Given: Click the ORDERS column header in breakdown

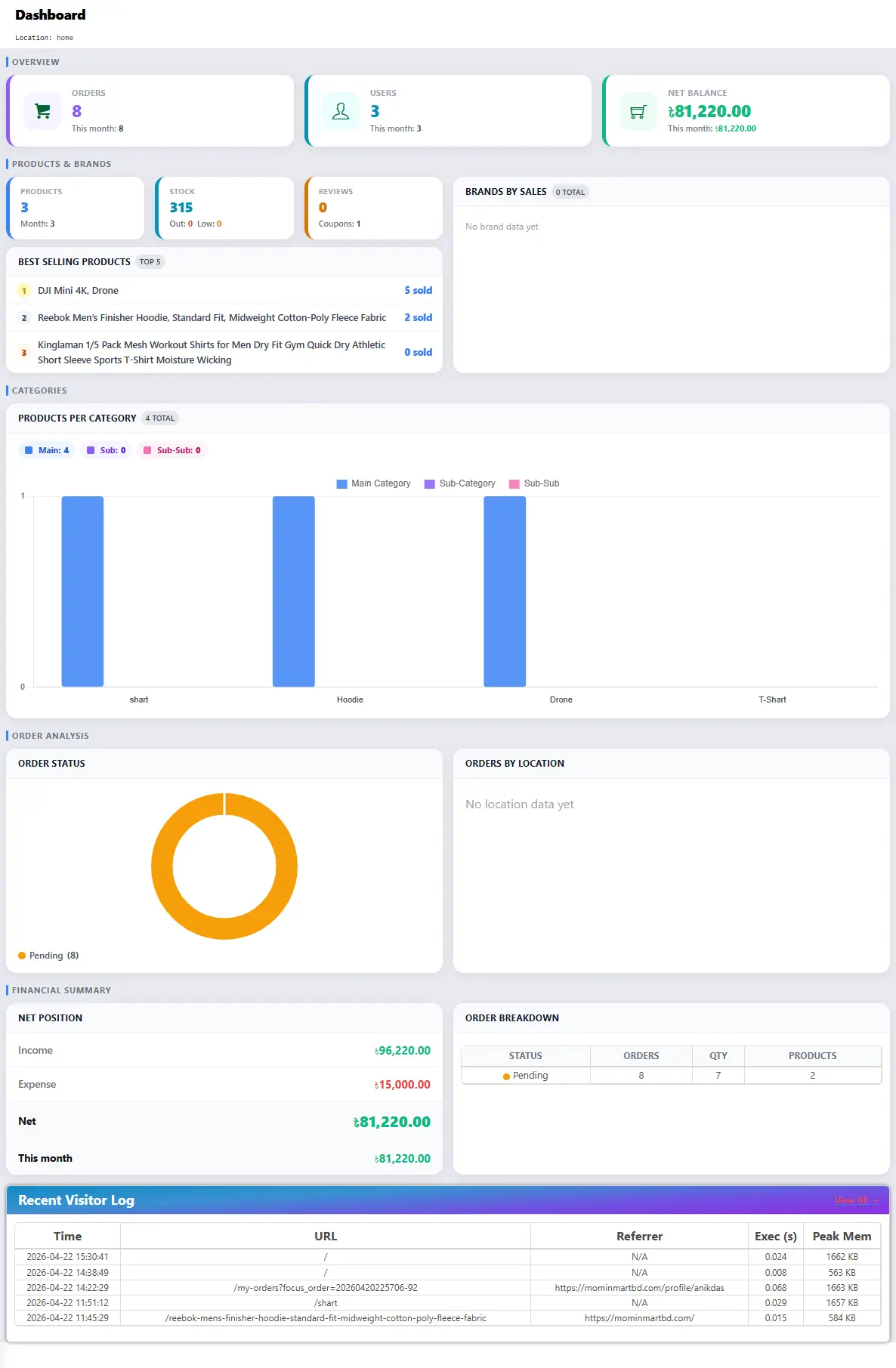Looking at the screenshot, I should (641, 1056).
